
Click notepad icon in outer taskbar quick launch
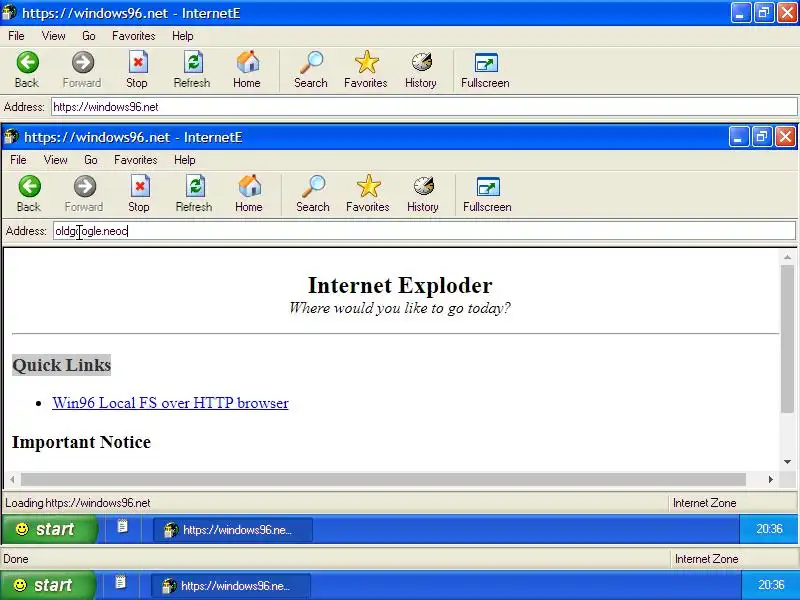[x=120, y=582]
